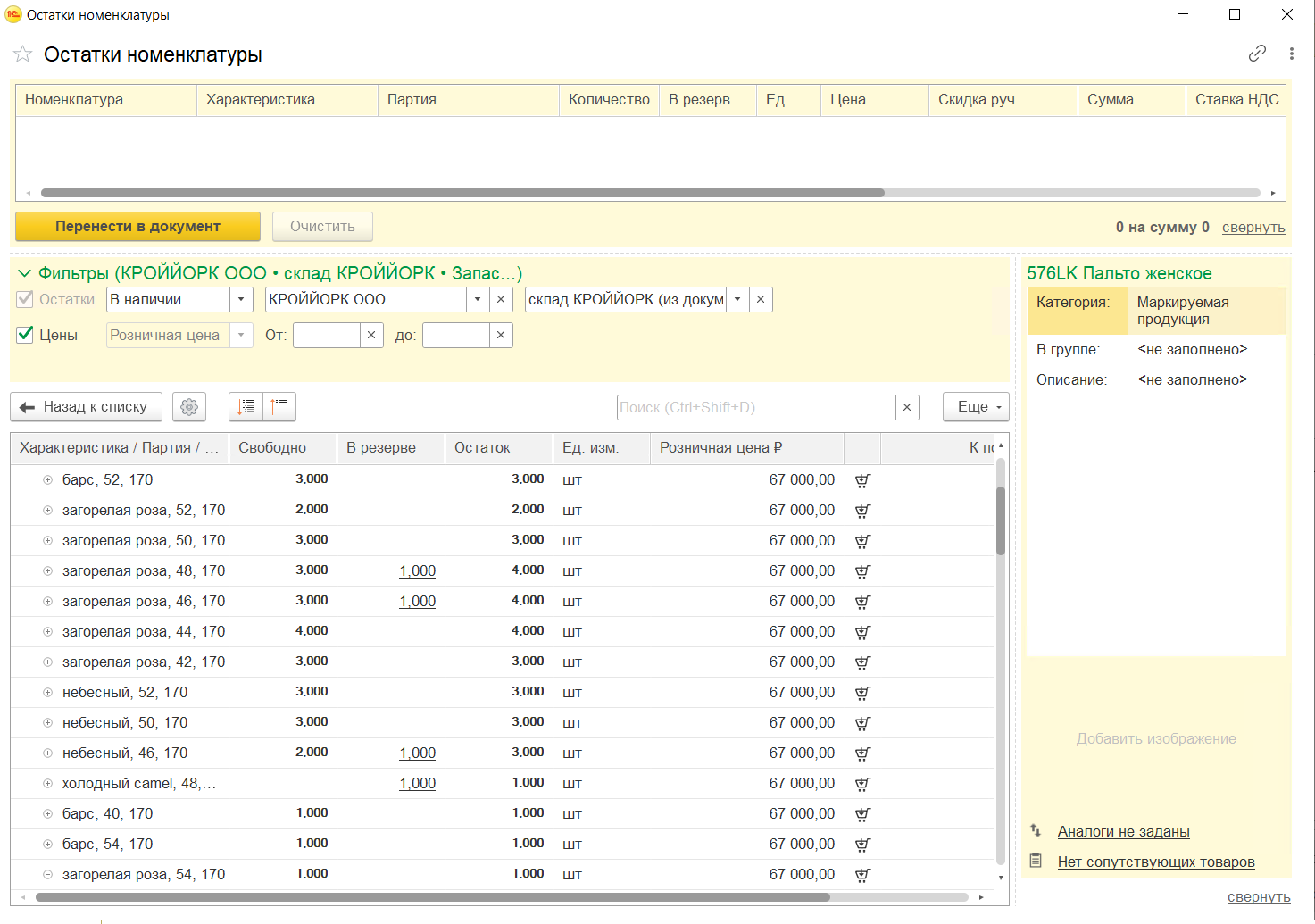Click into the Поиск search field

755,407
